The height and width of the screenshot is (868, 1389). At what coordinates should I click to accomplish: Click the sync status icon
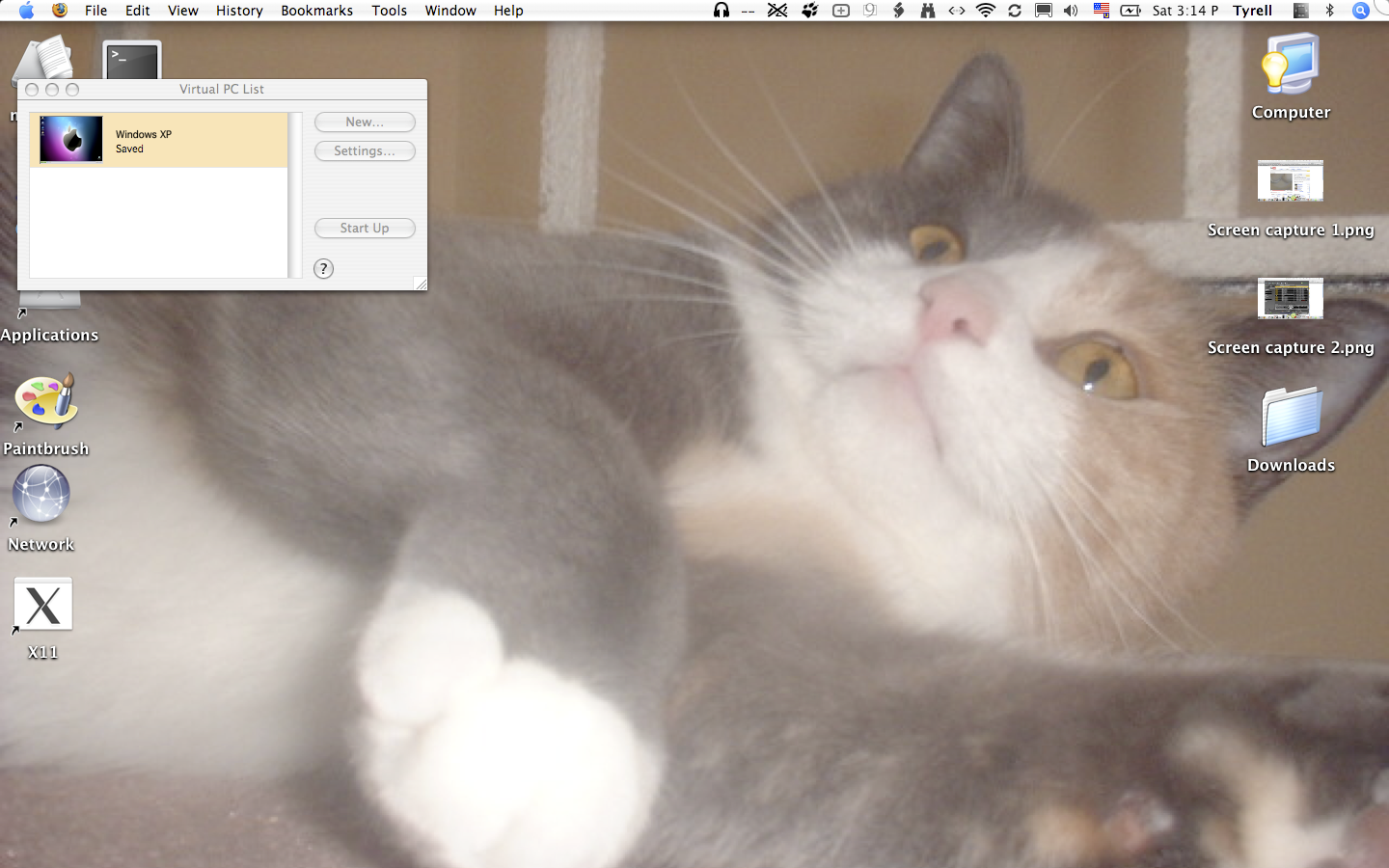tap(1015, 11)
